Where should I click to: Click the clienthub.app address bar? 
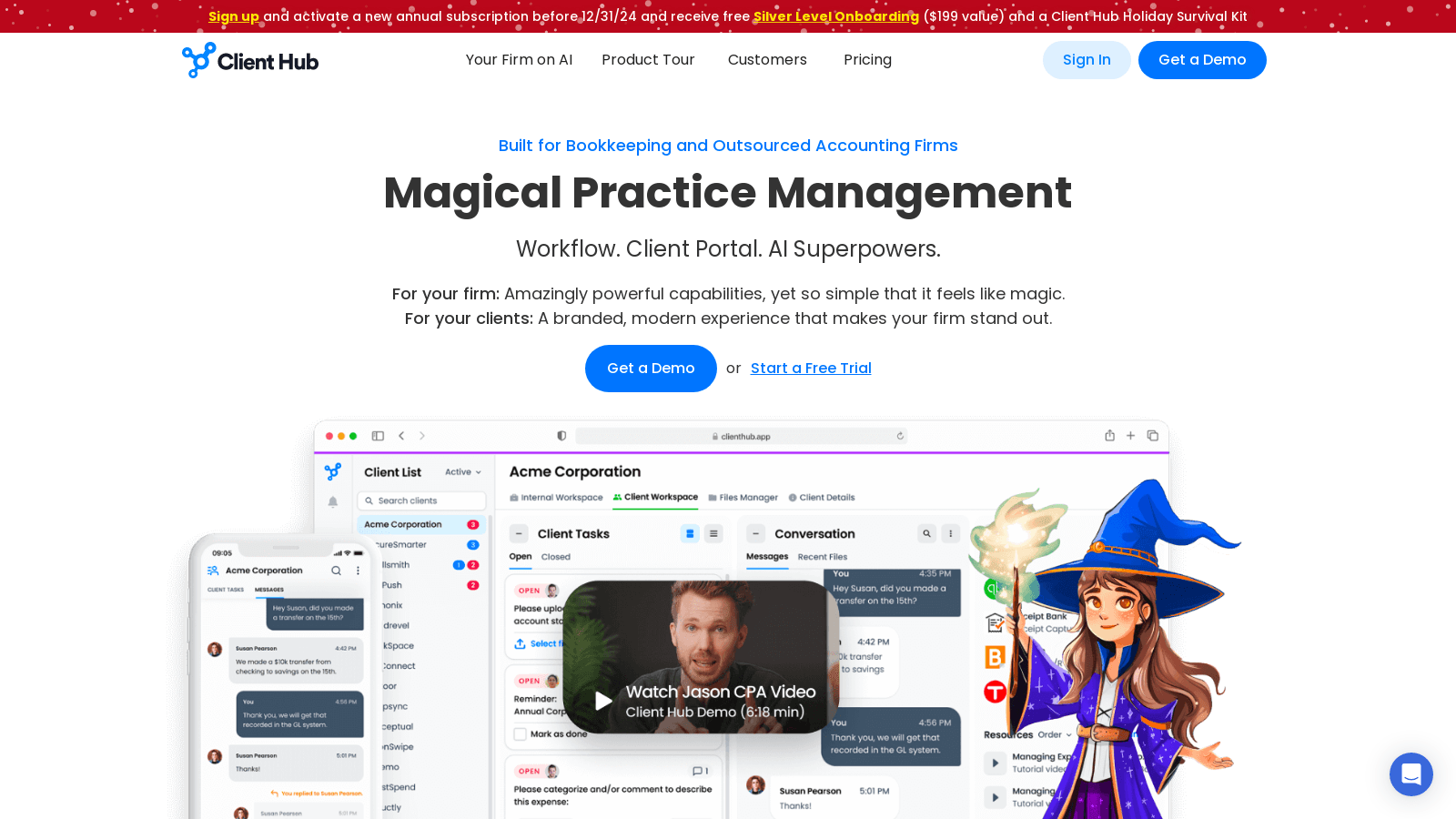(741, 436)
